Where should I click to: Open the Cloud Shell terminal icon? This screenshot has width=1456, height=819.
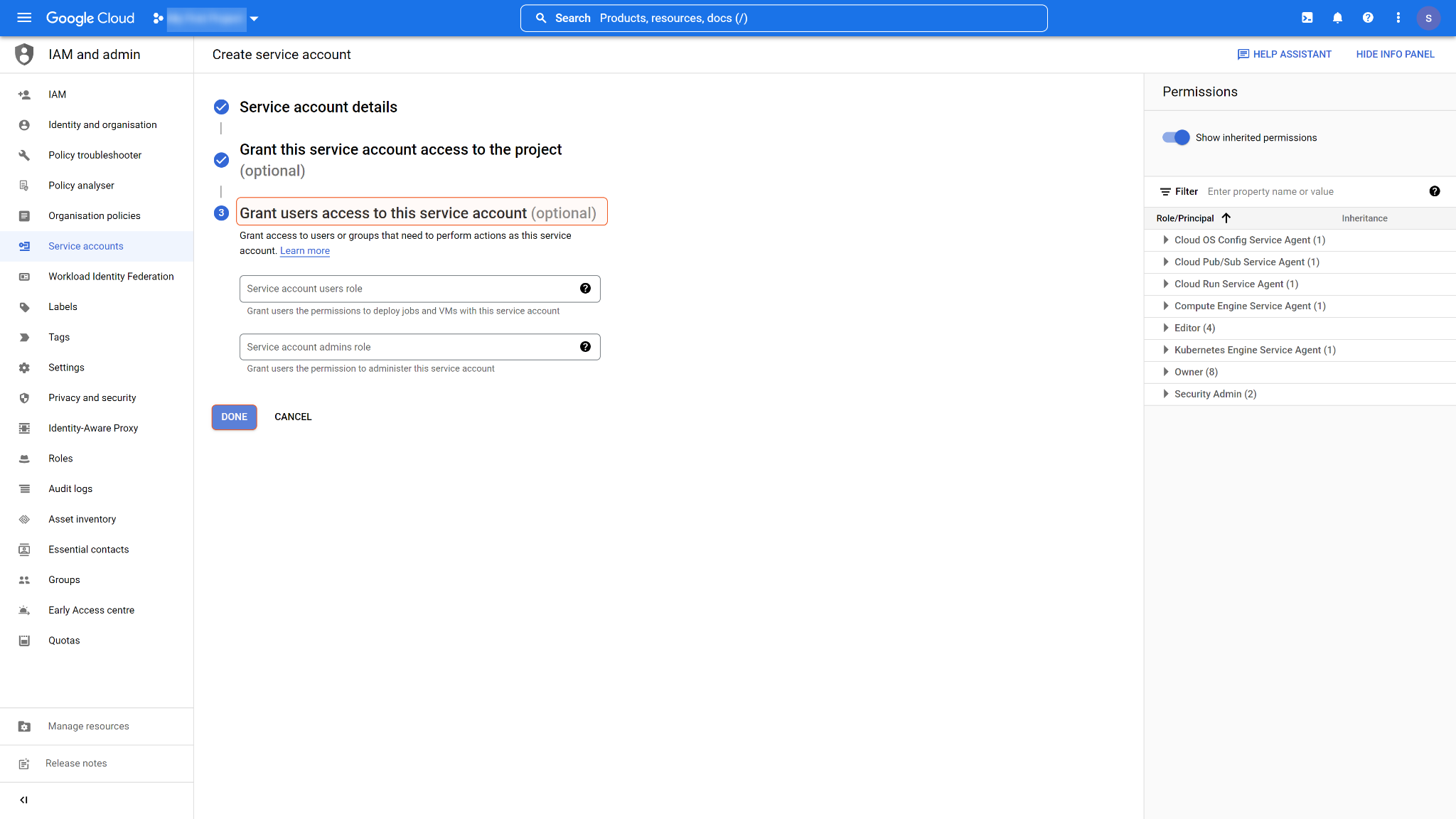1307,18
